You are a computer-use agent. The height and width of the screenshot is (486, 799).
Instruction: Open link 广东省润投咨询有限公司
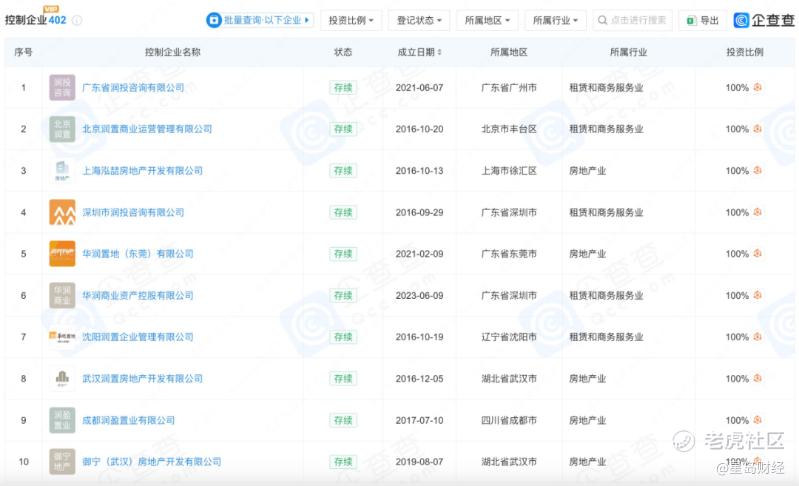[133, 88]
